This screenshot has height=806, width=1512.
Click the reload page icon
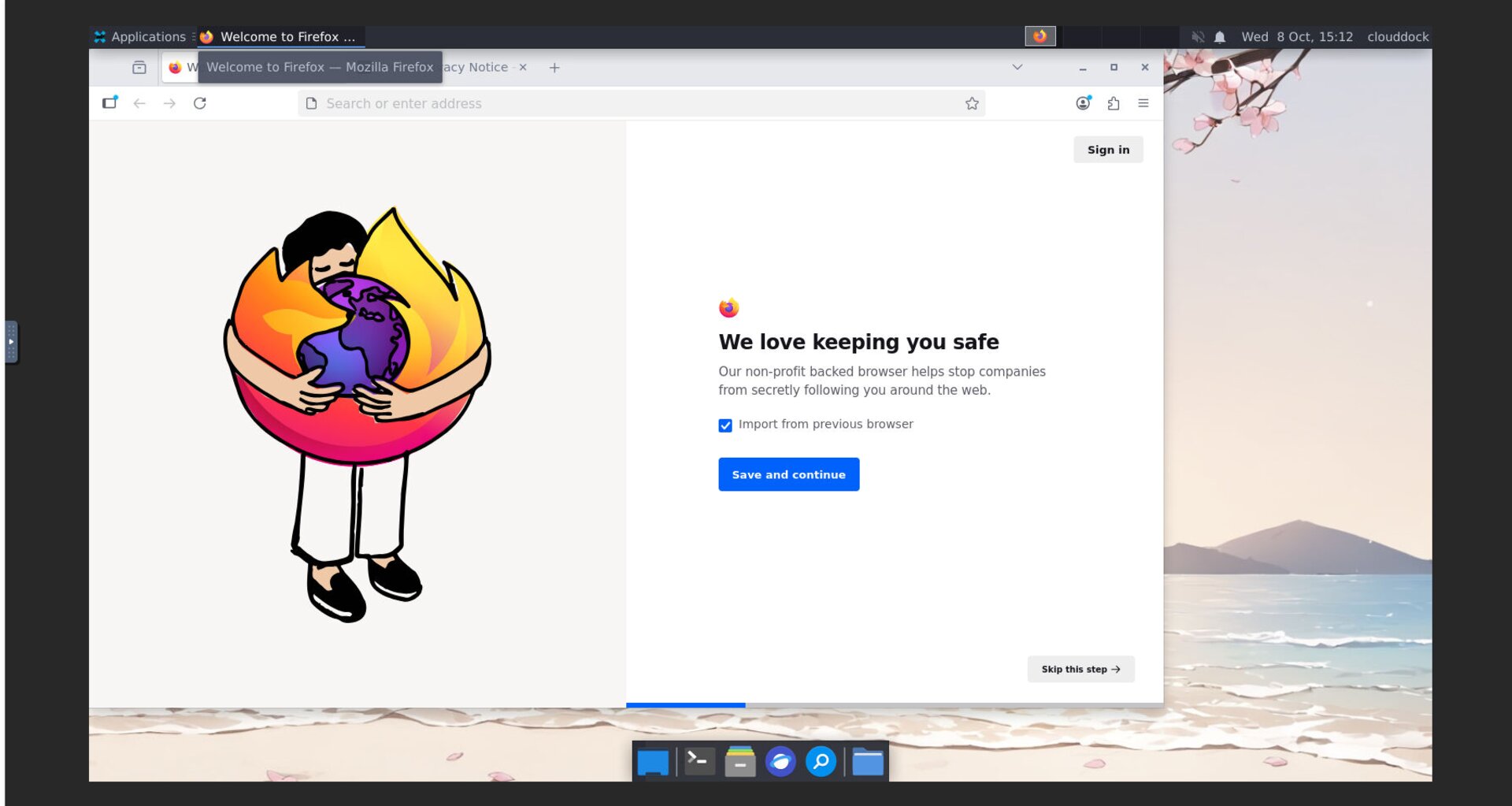pos(200,103)
